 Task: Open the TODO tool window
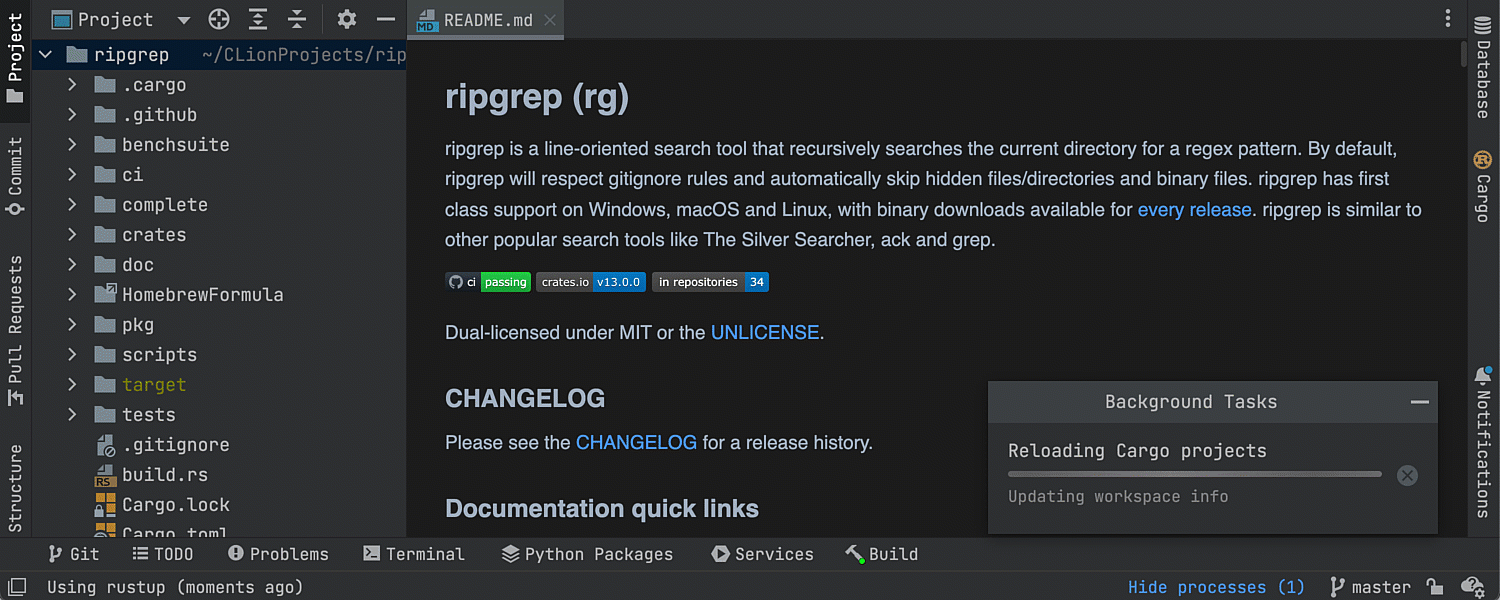click(163, 554)
